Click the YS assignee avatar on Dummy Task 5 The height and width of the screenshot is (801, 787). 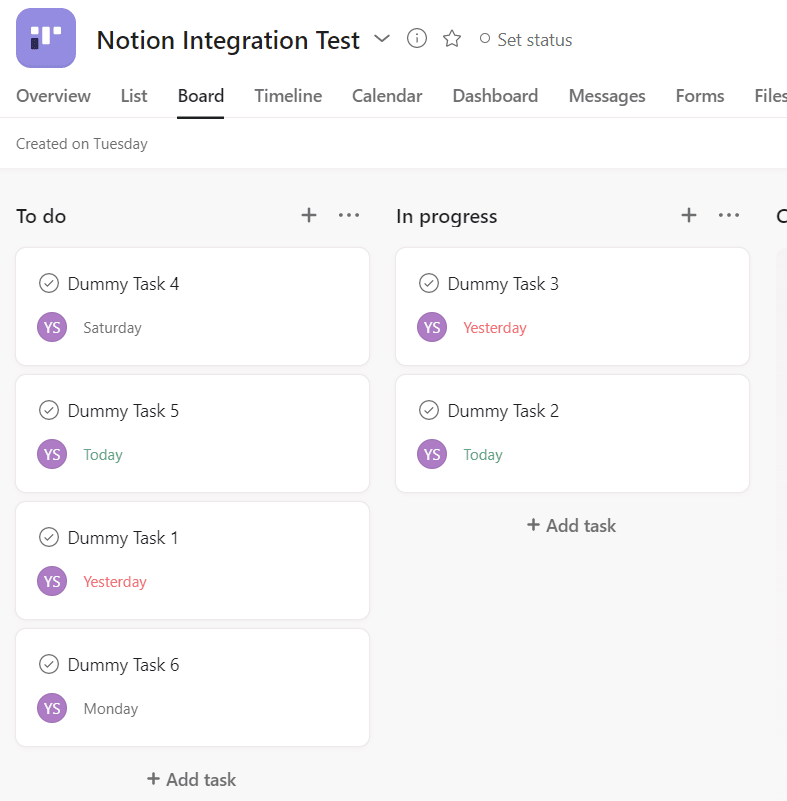[x=52, y=454]
